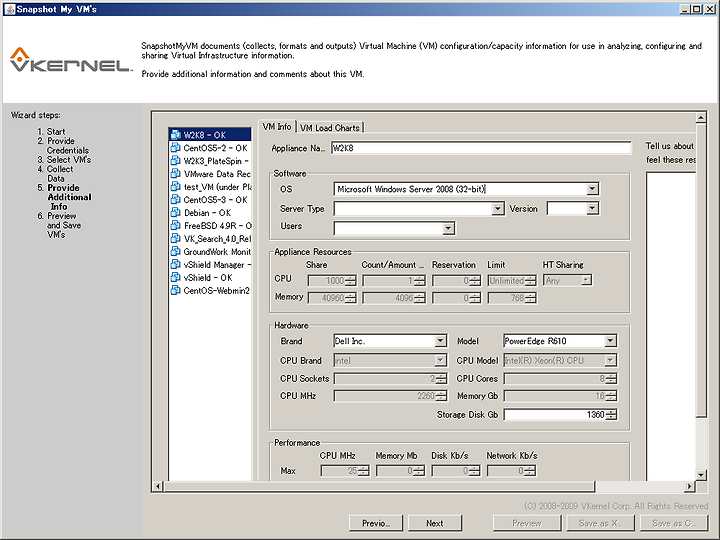Open the Server Type dropdown

point(497,209)
